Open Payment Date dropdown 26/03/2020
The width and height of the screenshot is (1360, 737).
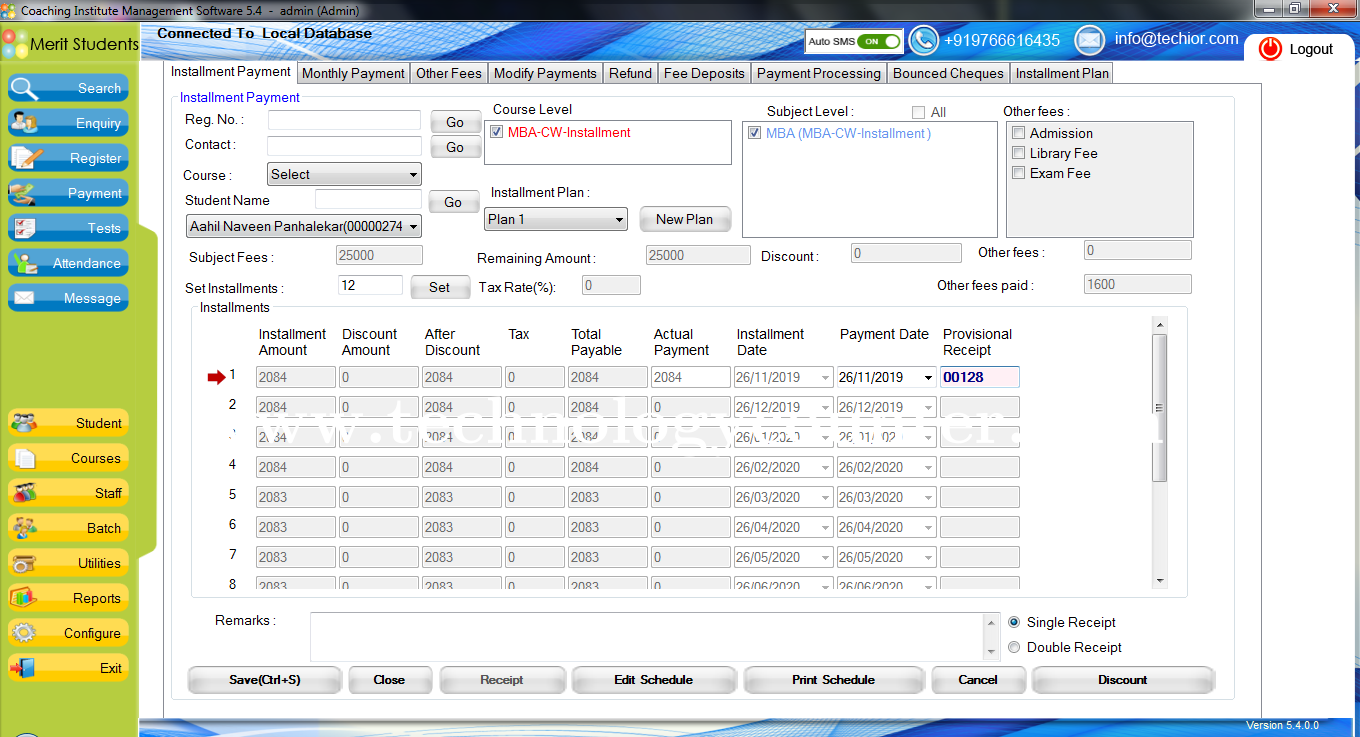(929, 498)
